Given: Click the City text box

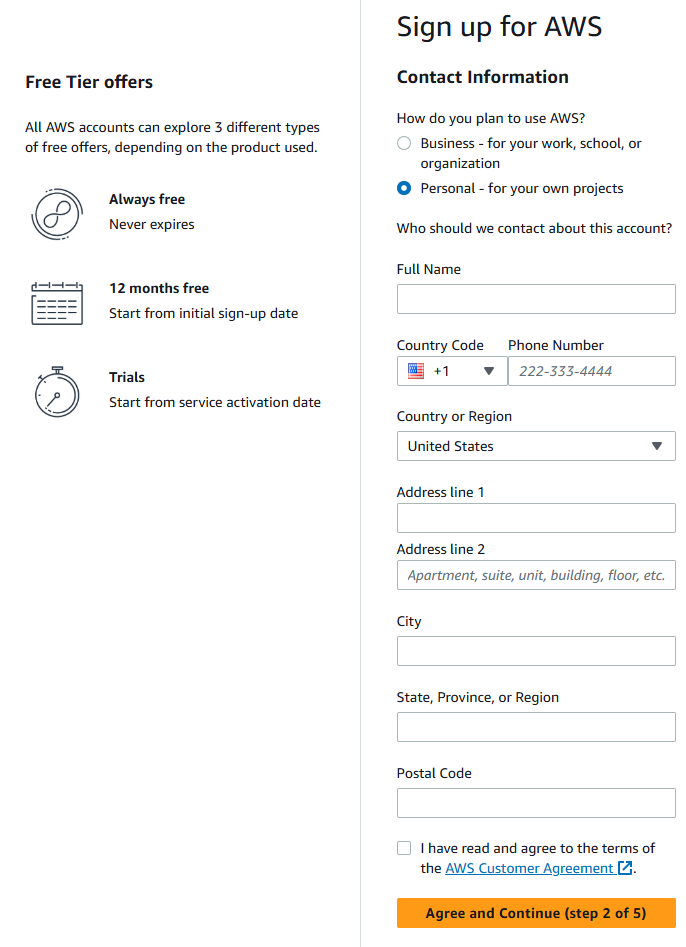Looking at the screenshot, I should pyautogui.click(x=536, y=651).
